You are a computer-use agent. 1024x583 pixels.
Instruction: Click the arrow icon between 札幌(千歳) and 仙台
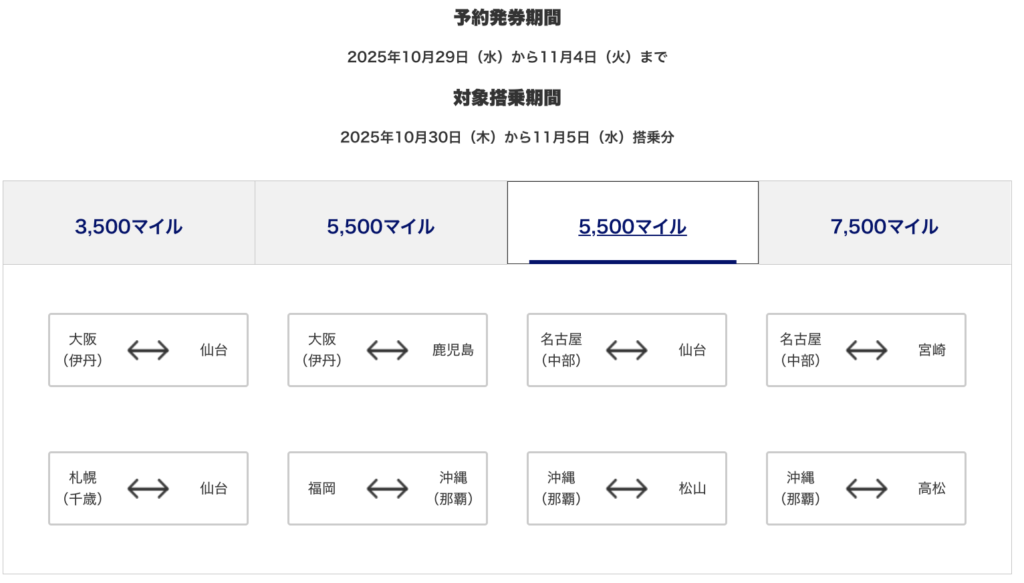pos(148,488)
